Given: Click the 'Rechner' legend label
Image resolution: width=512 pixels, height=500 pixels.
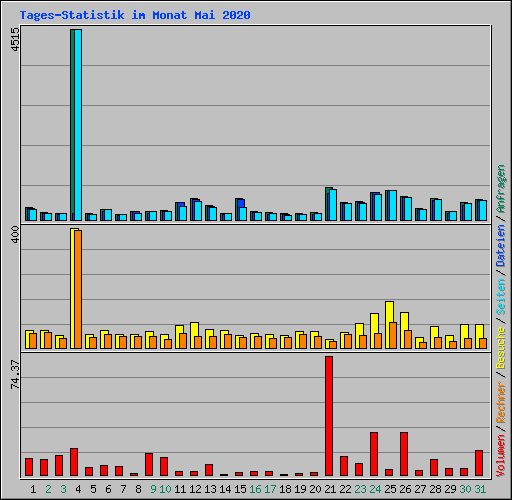Looking at the screenshot, I should [500, 403].
